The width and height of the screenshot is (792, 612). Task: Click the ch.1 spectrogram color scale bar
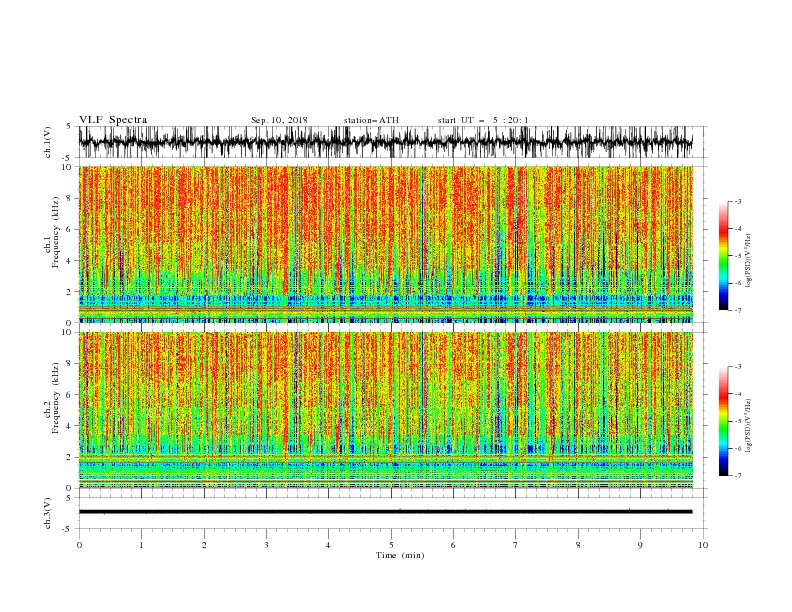(723, 256)
